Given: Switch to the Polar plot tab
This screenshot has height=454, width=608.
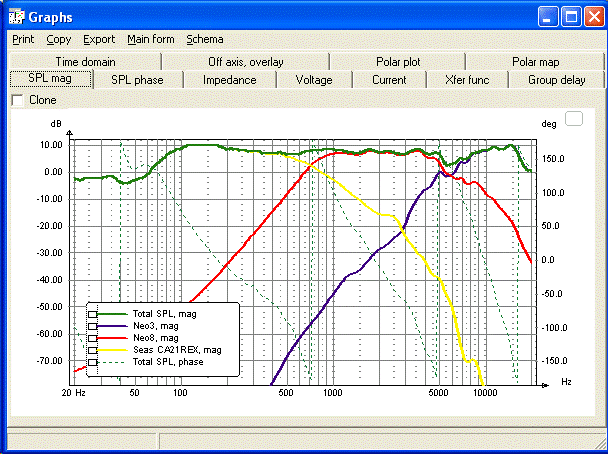Looking at the screenshot, I should (398, 62).
